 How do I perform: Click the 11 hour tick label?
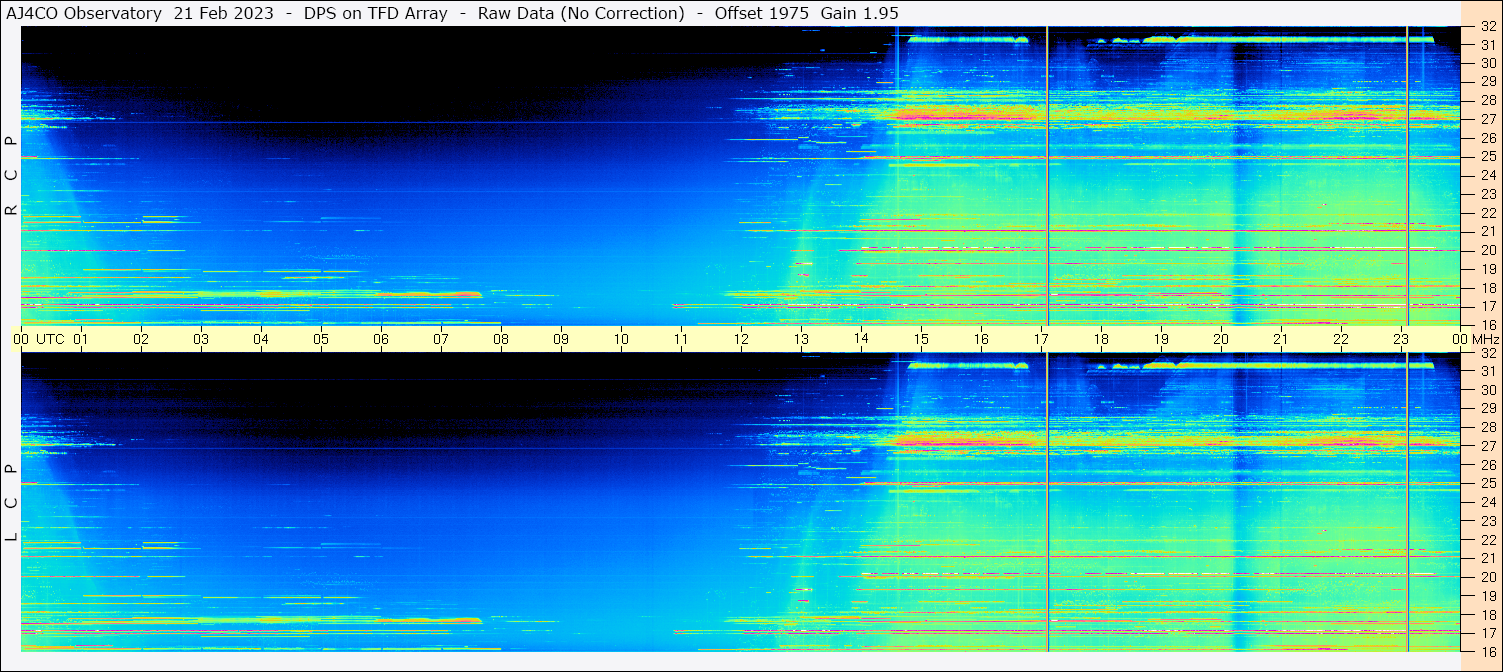(x=681, y=339)
